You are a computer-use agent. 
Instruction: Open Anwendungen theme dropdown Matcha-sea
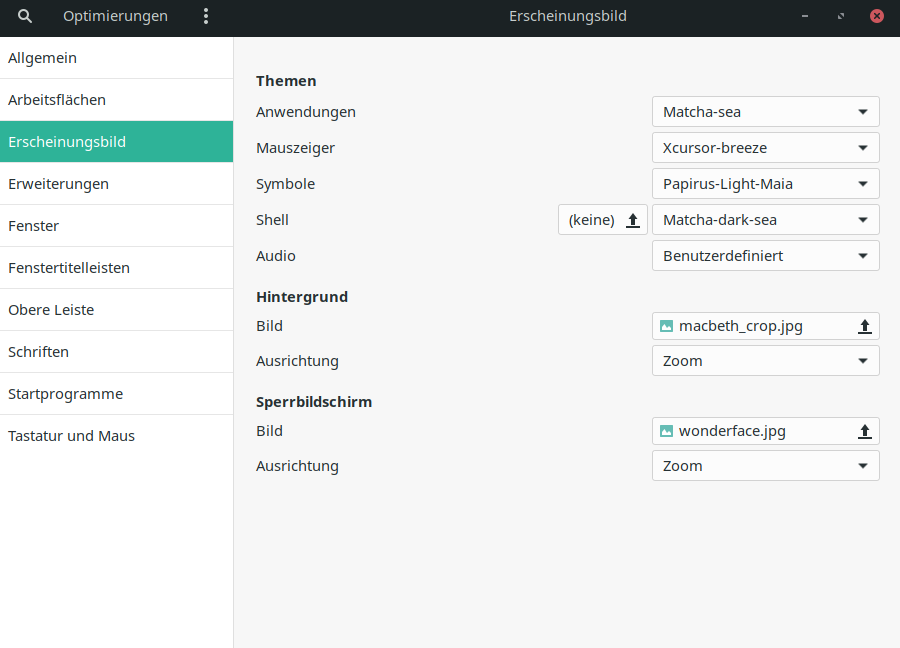765,112
